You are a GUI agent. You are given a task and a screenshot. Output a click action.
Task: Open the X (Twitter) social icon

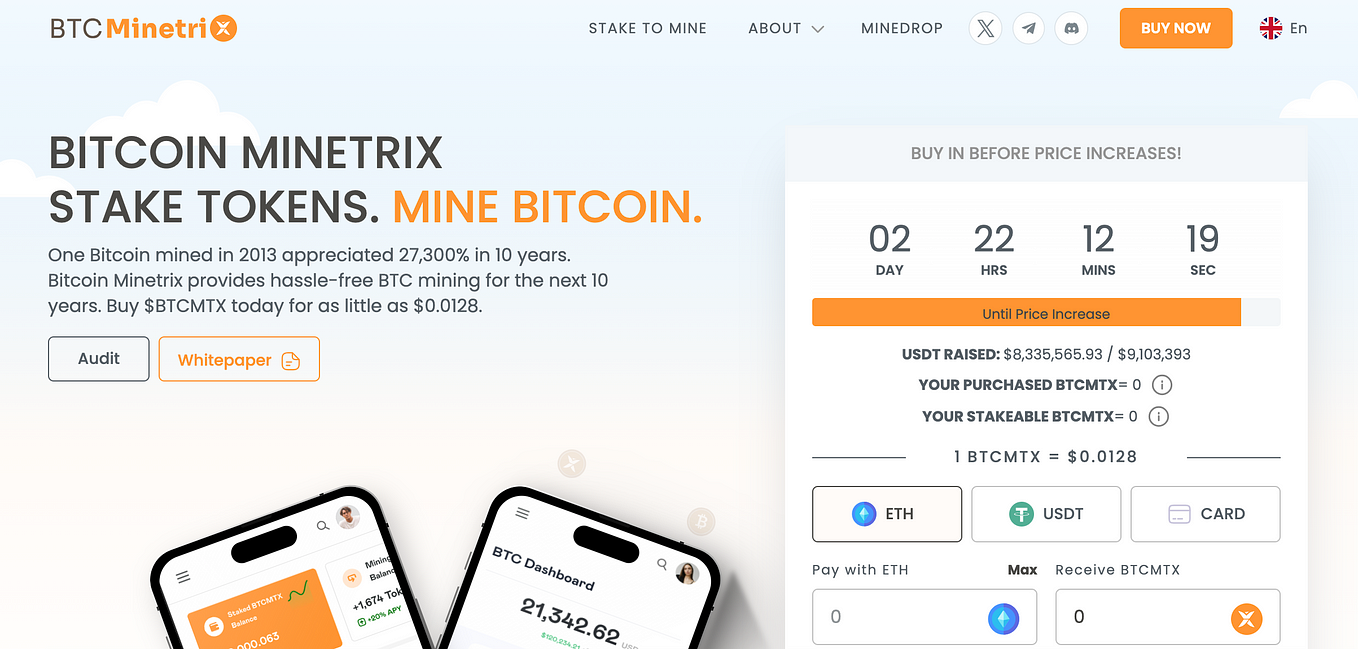(986, 28)
